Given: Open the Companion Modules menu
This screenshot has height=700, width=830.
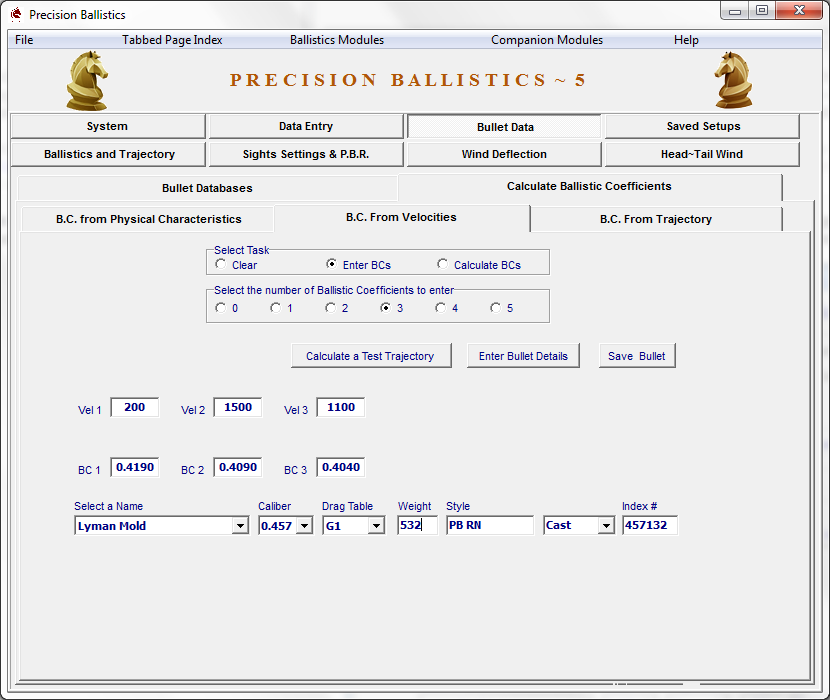Looking at the screenshot, I should (x=547, y=40).
